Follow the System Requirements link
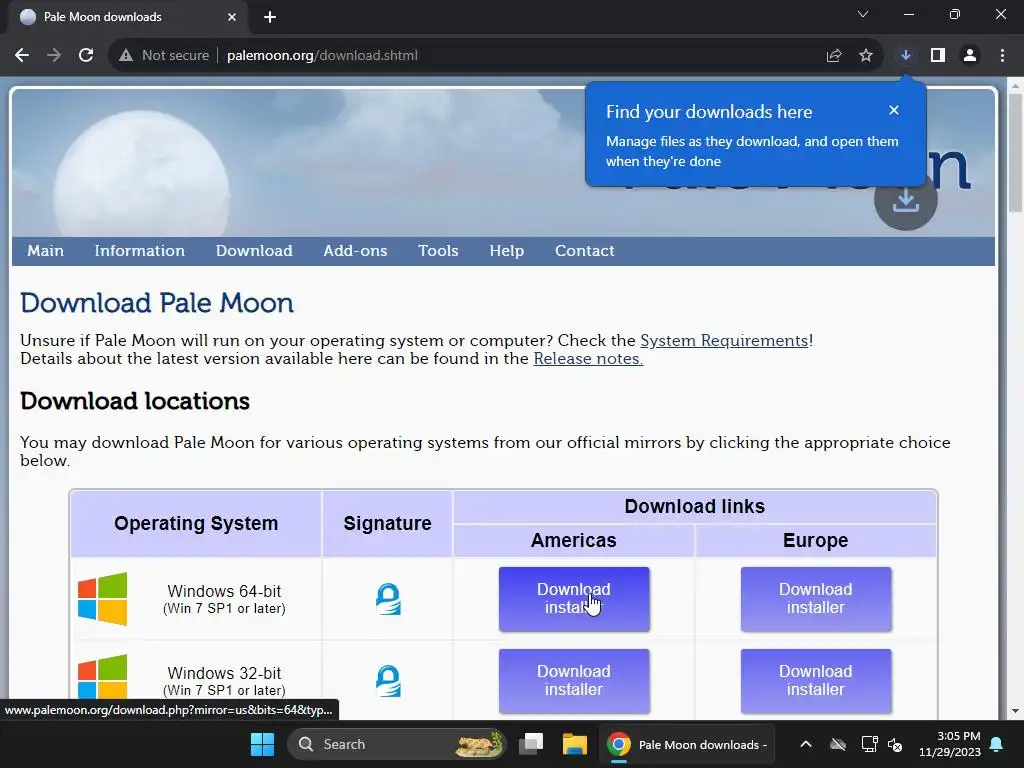This screenshot has width=1024, height=768. click(724, 340)
